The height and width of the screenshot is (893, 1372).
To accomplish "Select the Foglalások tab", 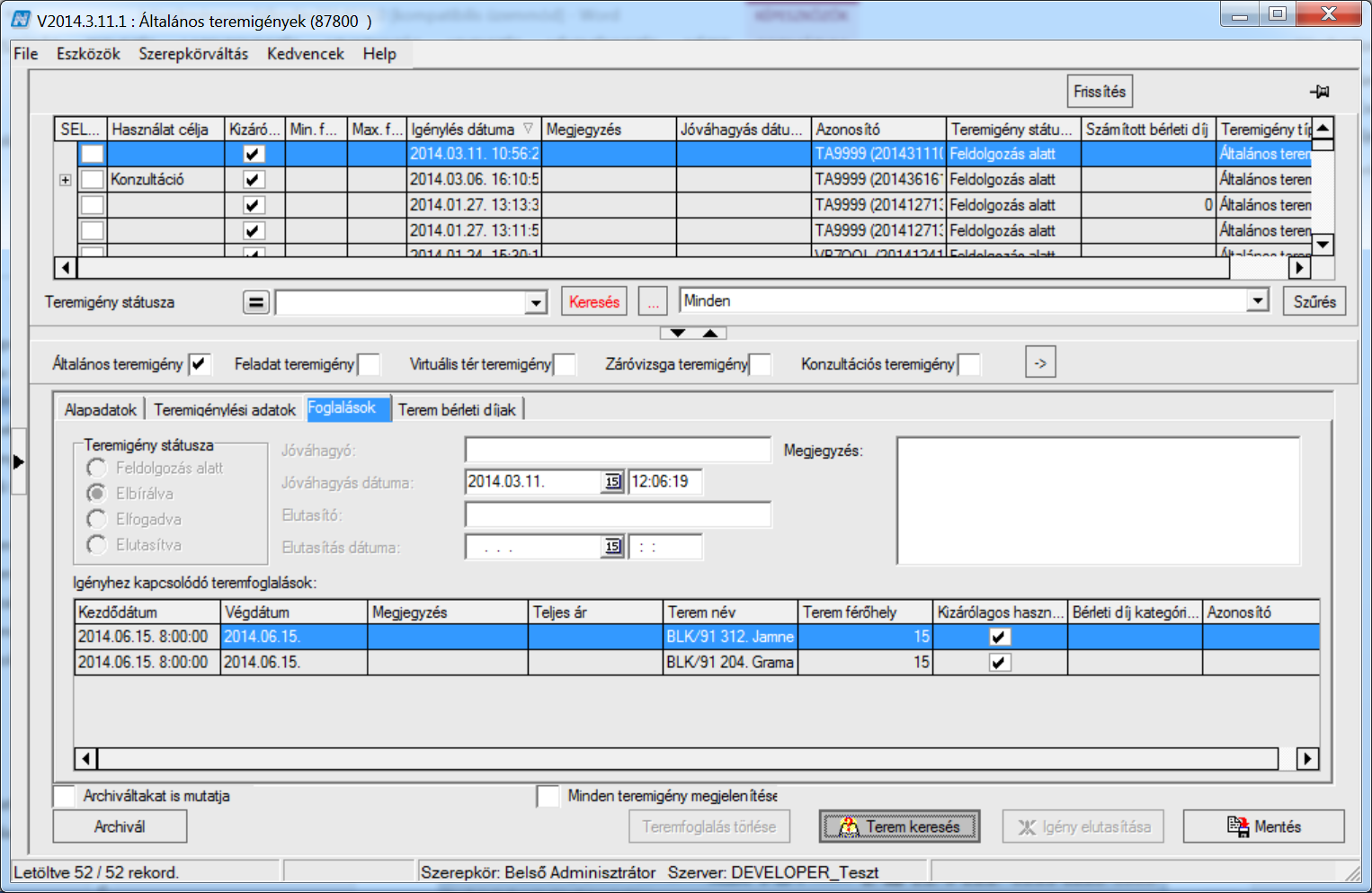I will pyautogui.click(x=347, y=408).
